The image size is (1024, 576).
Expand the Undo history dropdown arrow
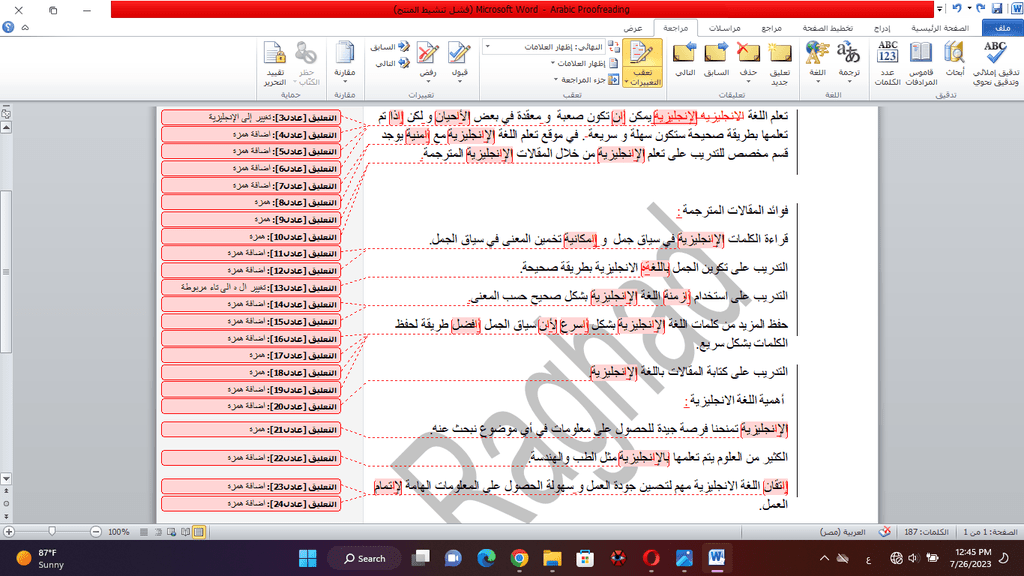(968, 8)
